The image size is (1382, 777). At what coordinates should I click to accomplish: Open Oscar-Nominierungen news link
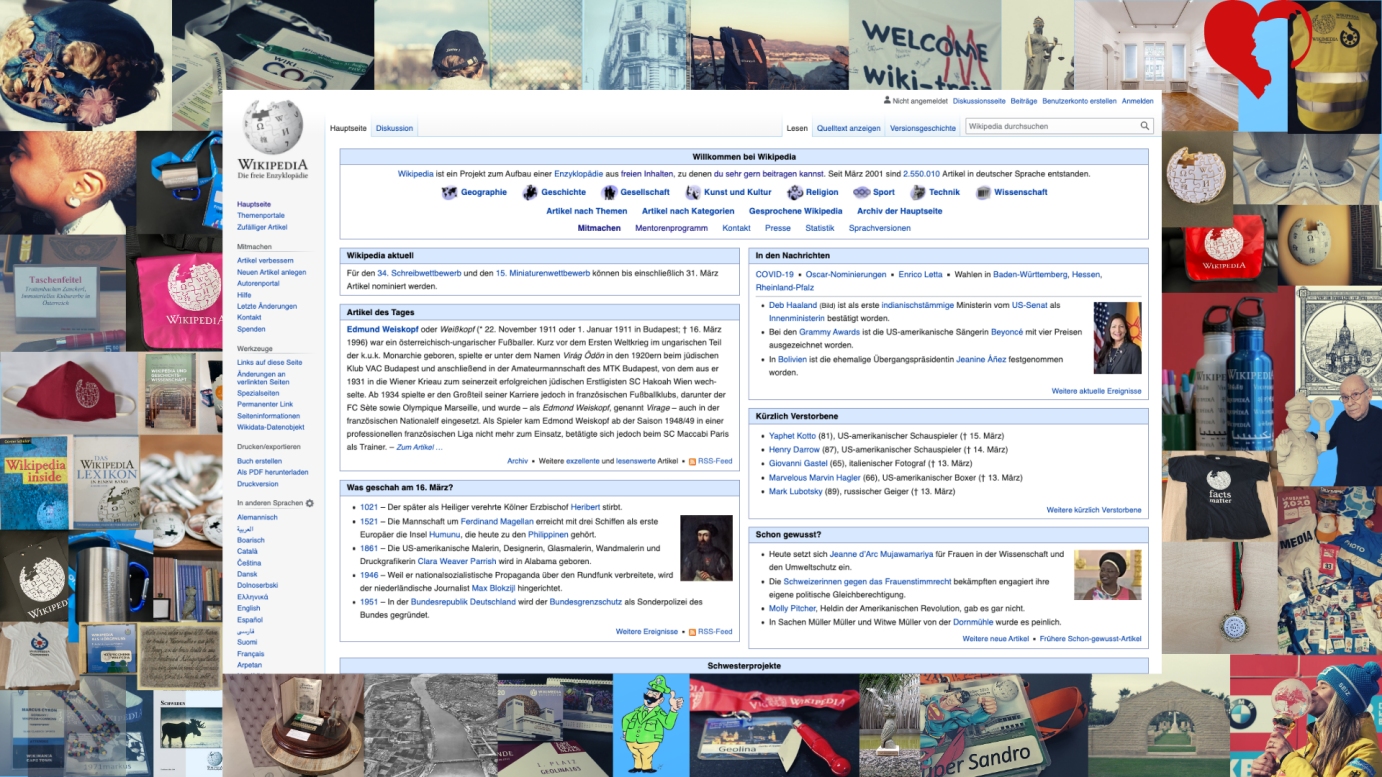pos(846,274)
